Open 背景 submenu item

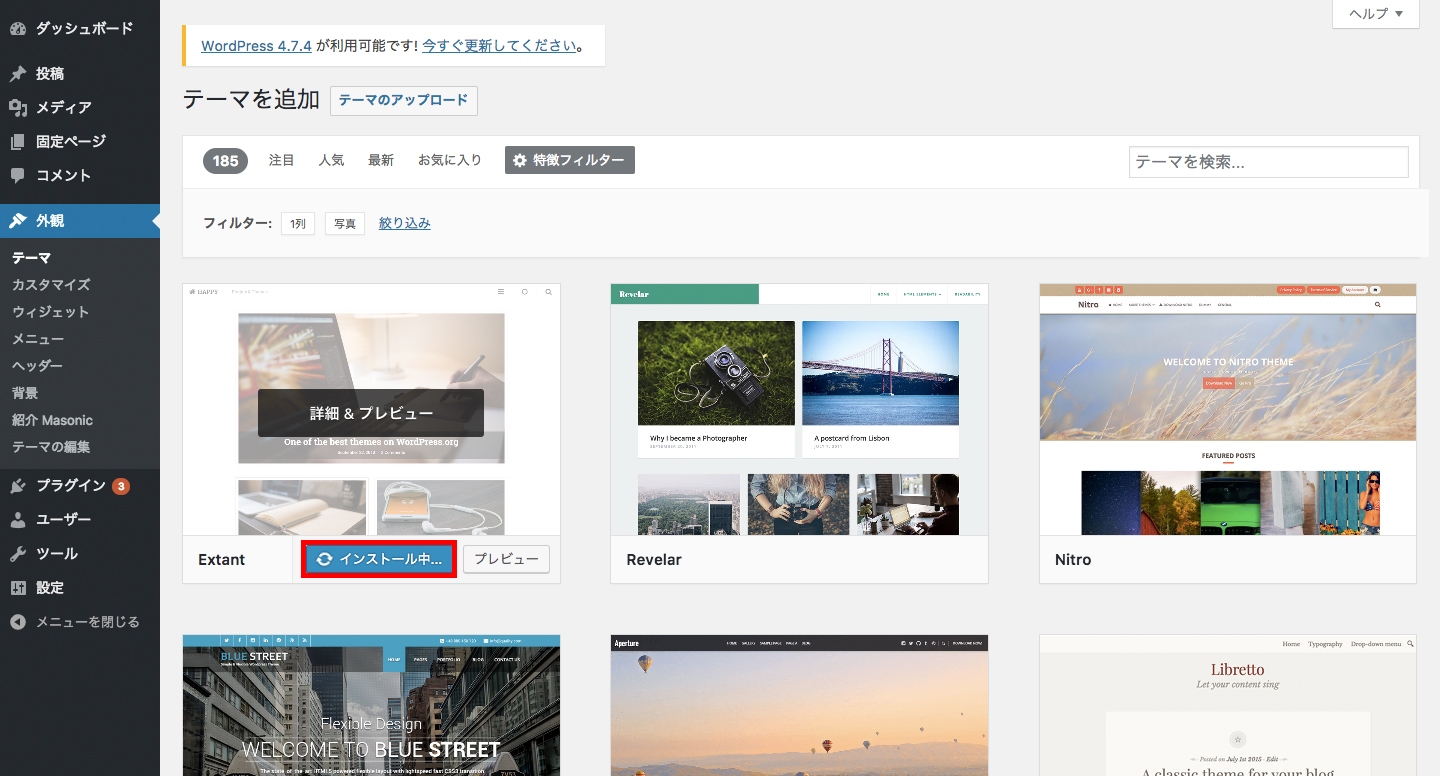25,393
